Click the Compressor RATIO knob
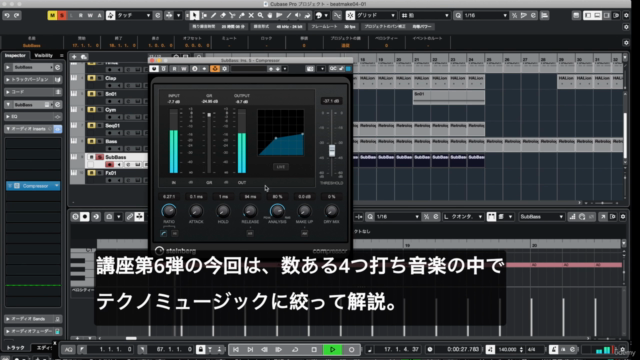Viewport: 640px width, 360px height. pos(169,211)
